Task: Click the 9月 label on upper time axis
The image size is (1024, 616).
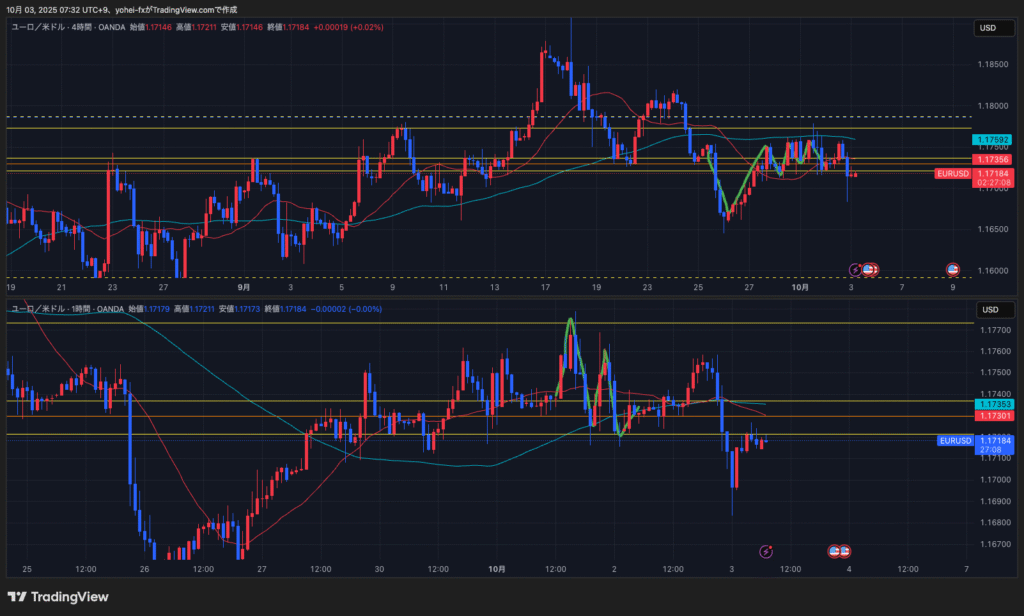Action: (244, 287)
